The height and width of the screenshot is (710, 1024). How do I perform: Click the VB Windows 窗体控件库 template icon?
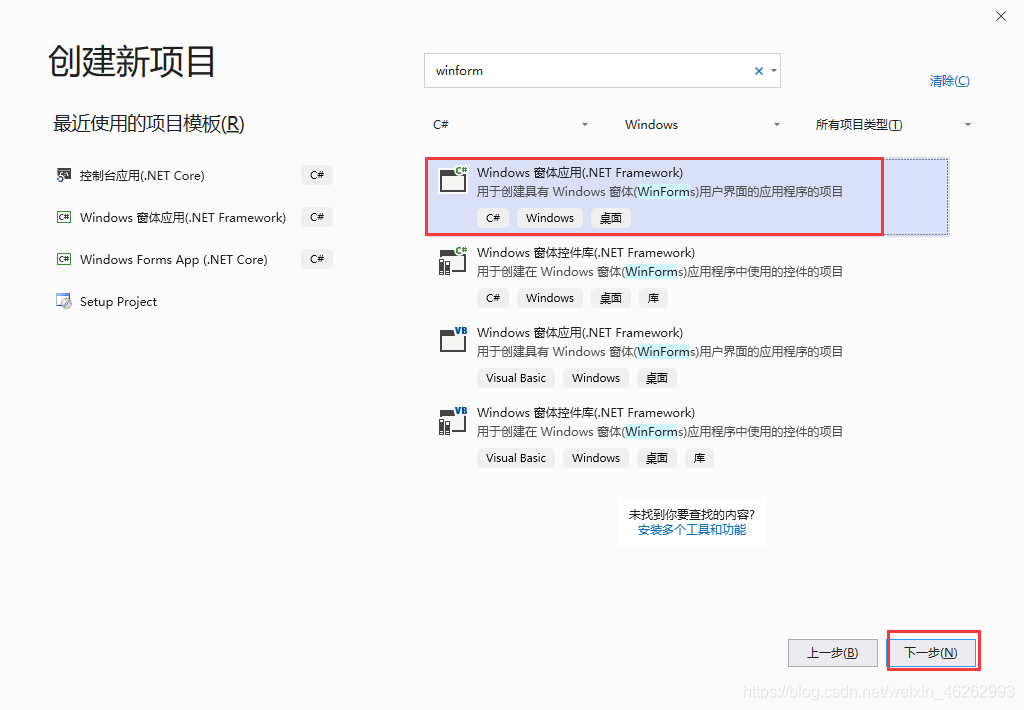[x=453, y=421]
